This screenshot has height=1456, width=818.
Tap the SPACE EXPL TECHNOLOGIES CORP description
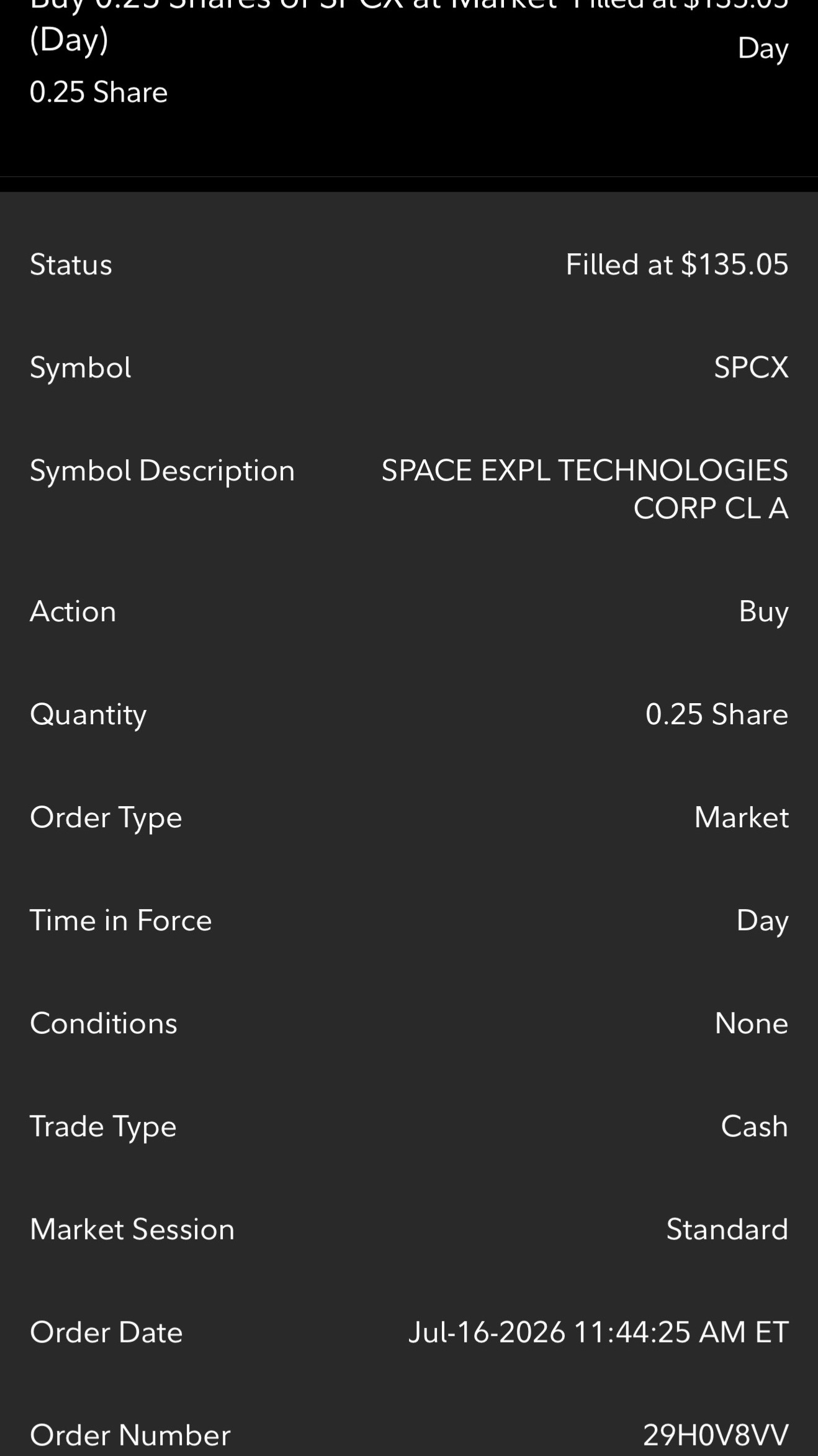[x=585, y=489]
